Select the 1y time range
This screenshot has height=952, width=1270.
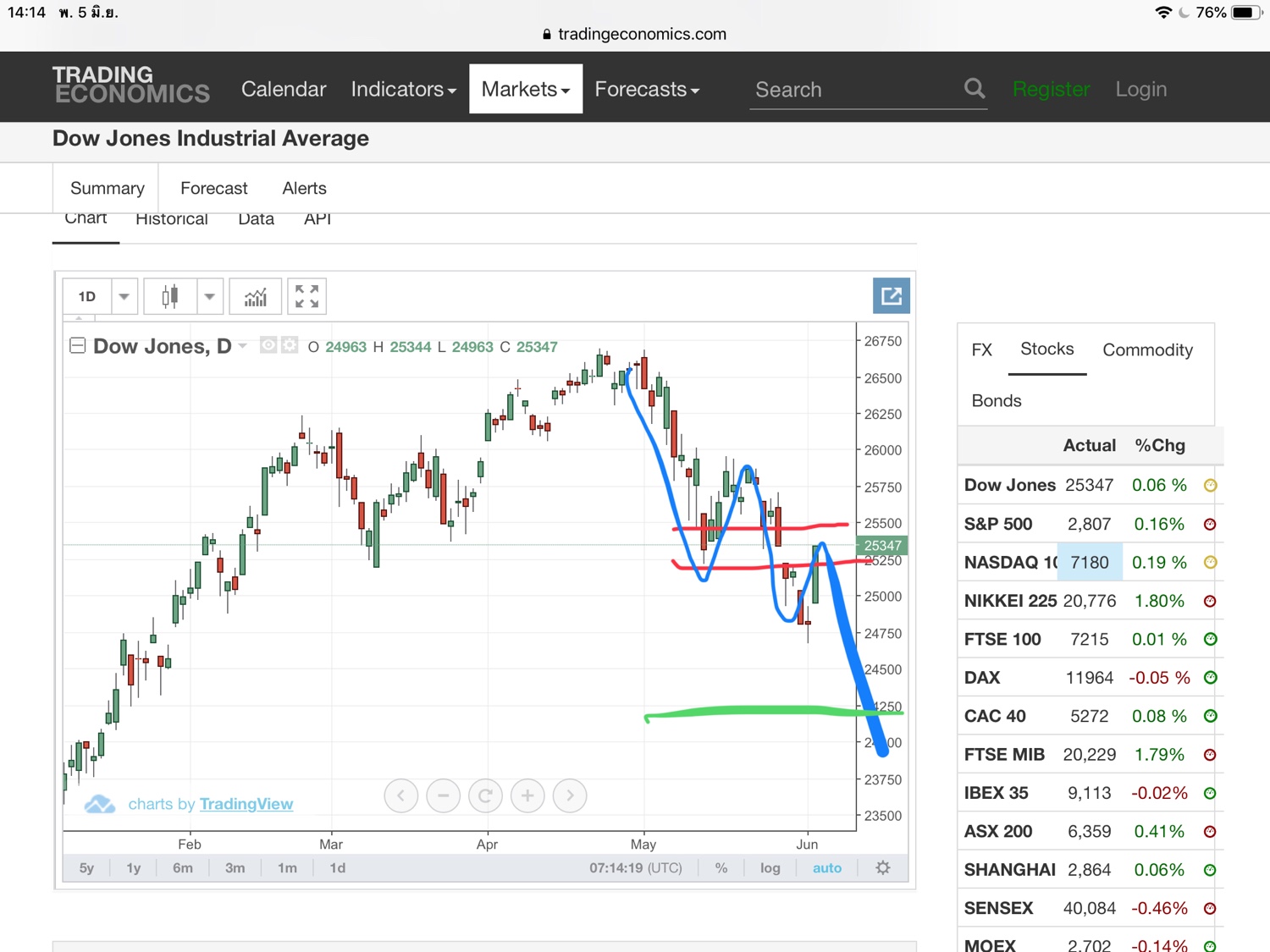click(134, 867)
